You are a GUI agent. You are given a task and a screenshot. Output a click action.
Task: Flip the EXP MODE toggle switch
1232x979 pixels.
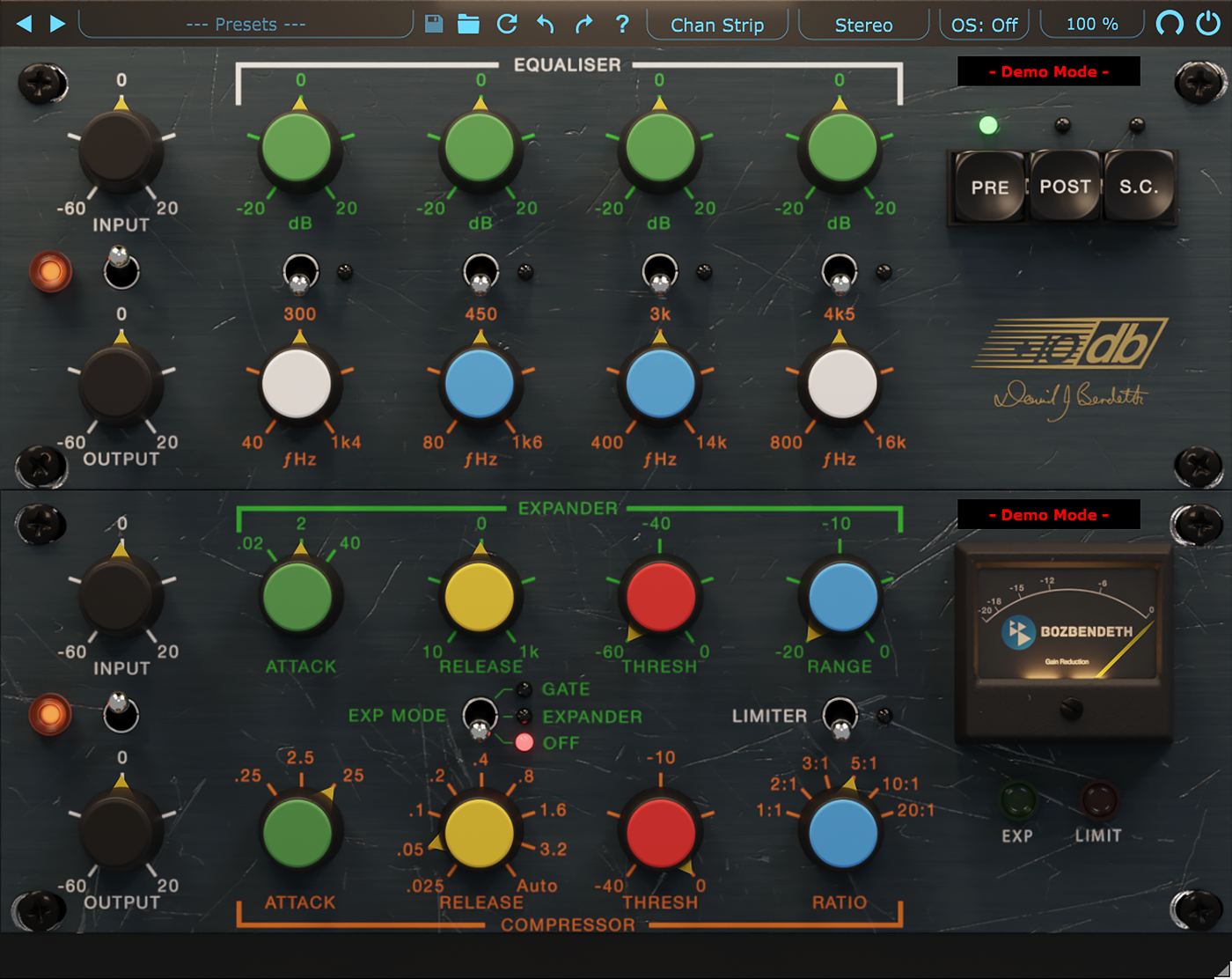480,718
